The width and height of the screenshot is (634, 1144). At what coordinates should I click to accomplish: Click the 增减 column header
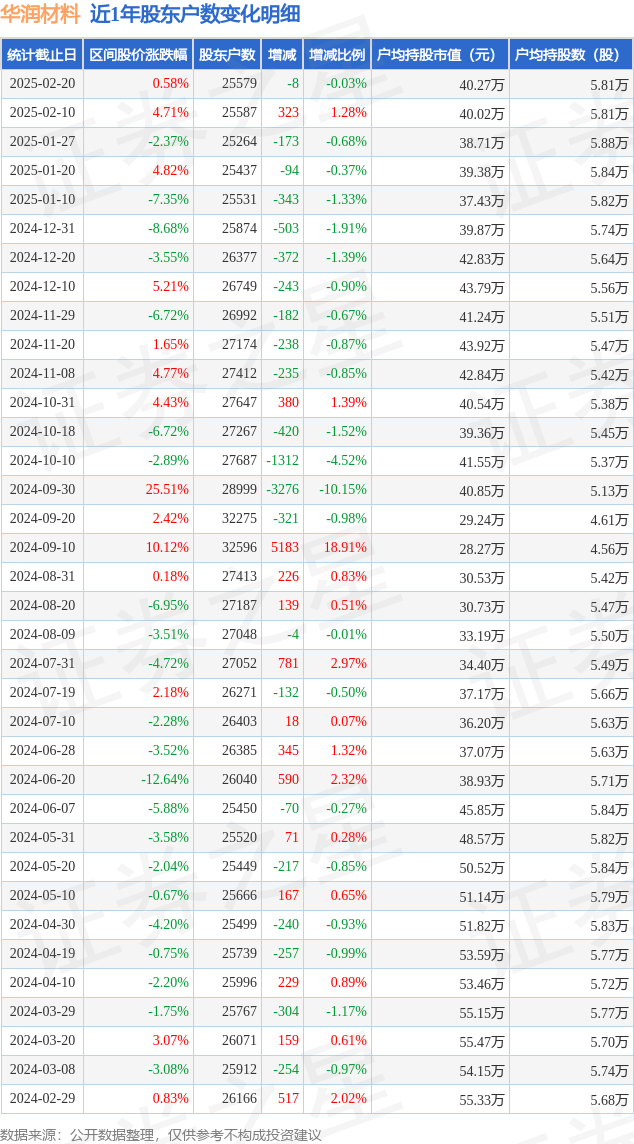pos(282,55)
